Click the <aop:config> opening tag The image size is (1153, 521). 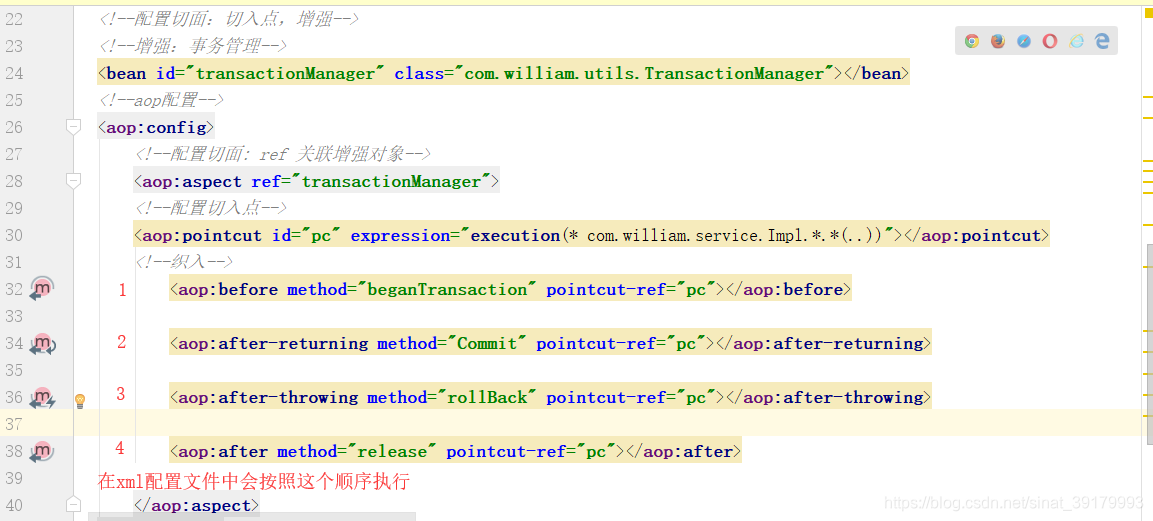click(156, 127)
